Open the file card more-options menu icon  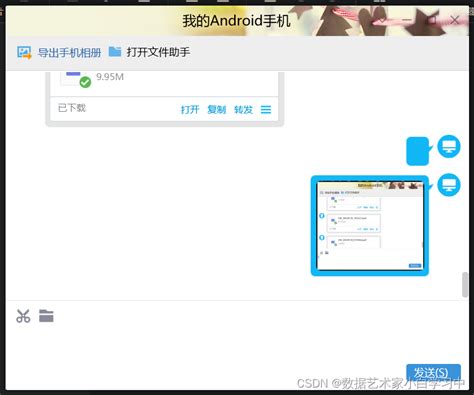click(266, 109)
